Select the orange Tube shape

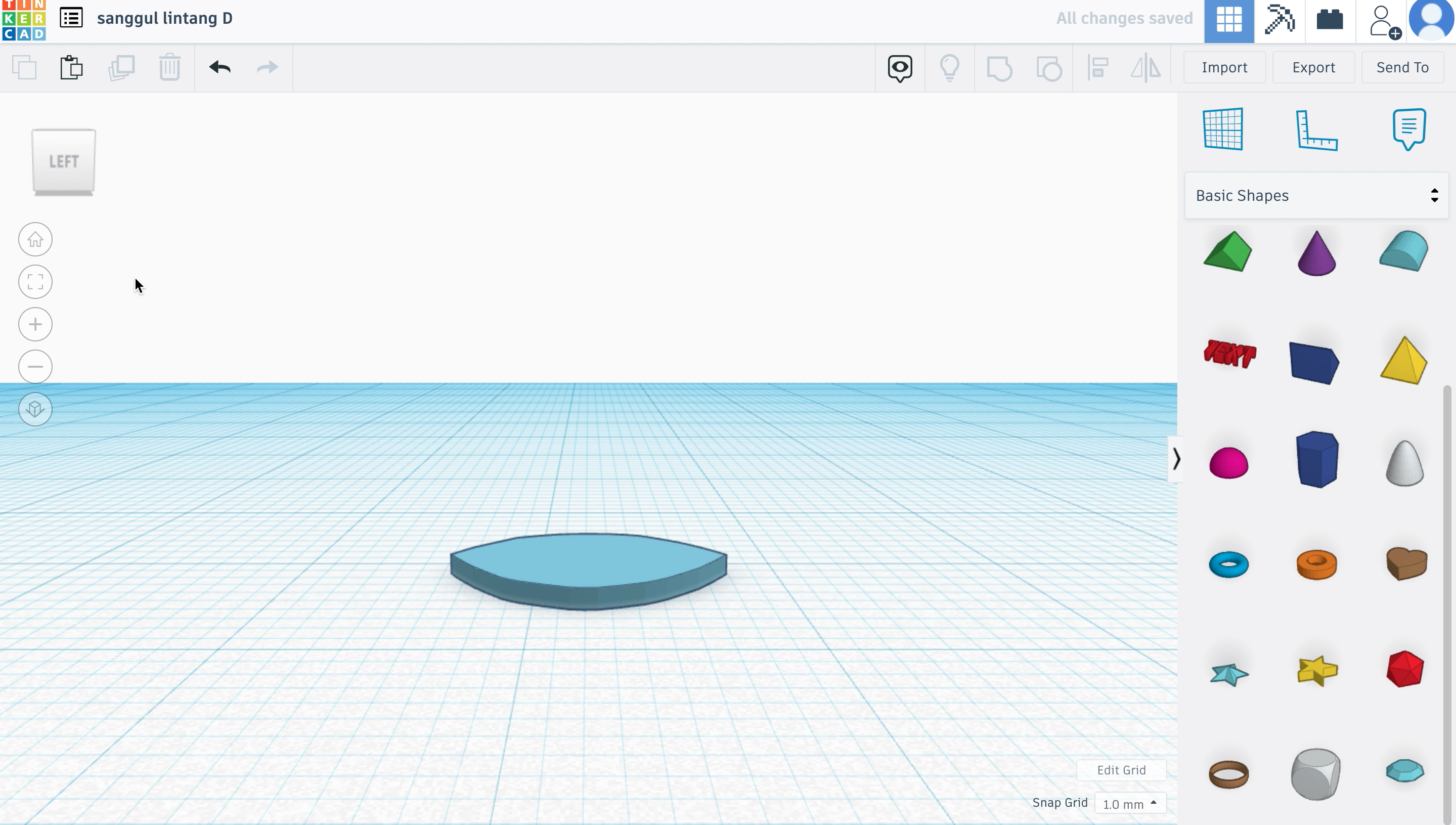[x=1316, y=565]
